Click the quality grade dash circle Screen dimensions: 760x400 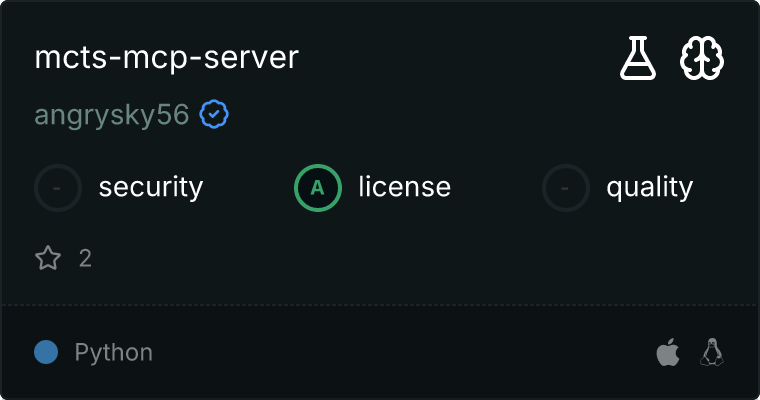tap(566, 187)
